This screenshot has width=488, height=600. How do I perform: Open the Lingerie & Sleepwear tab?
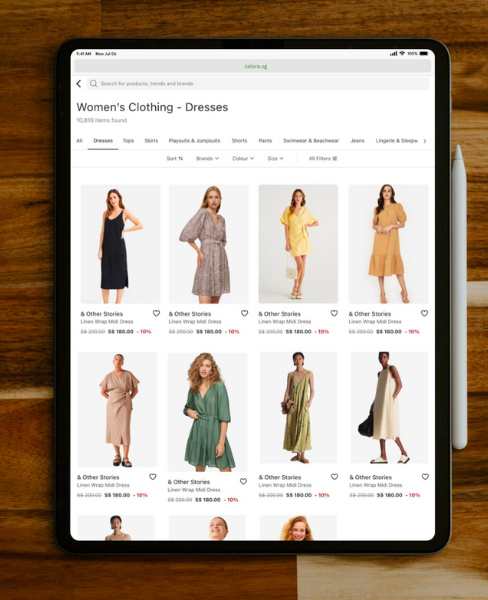pos(397,141)
